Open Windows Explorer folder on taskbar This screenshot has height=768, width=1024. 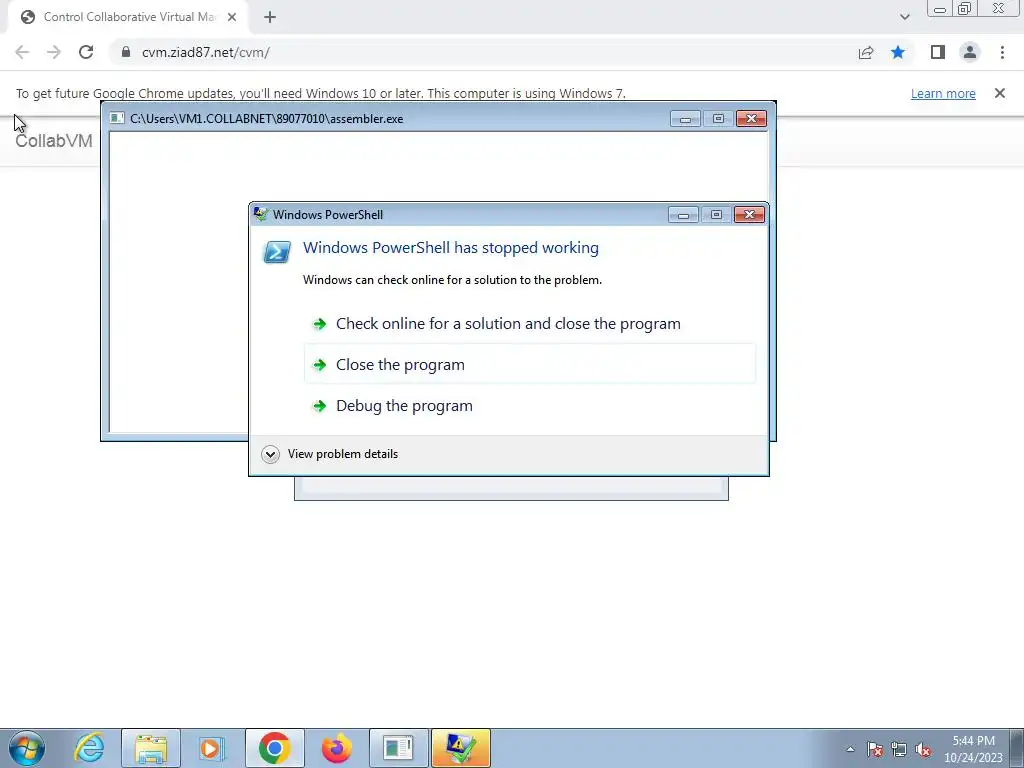(151, 748)
